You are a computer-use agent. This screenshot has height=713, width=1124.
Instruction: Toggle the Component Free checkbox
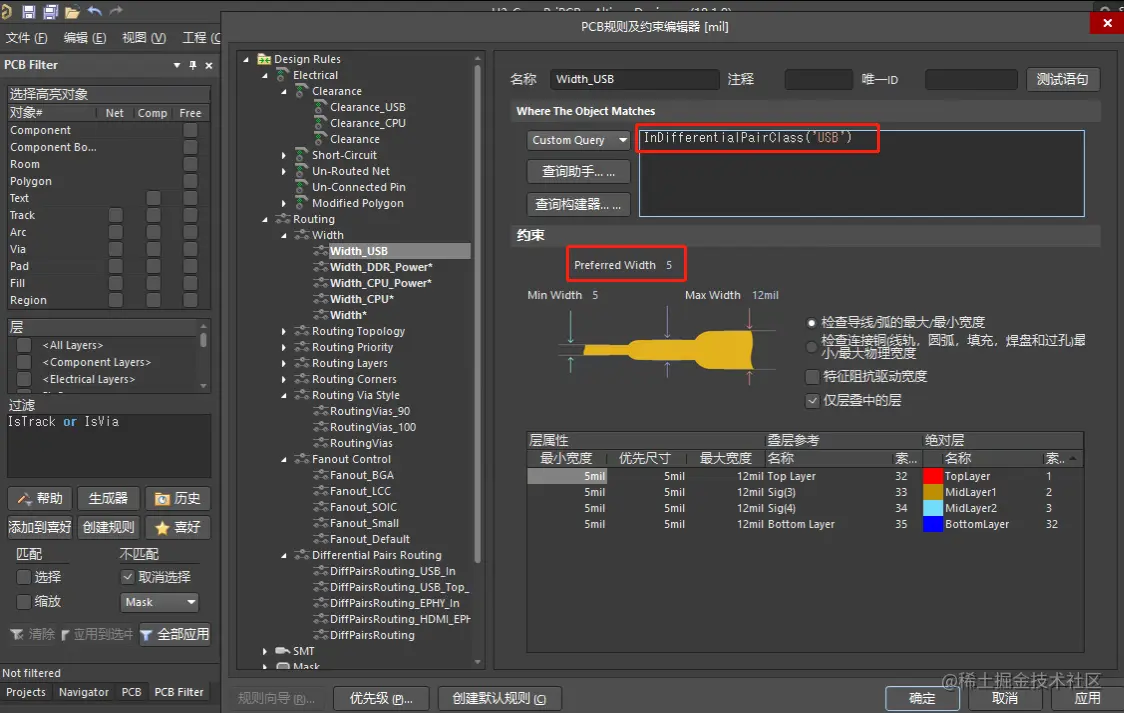coord(190,130)
